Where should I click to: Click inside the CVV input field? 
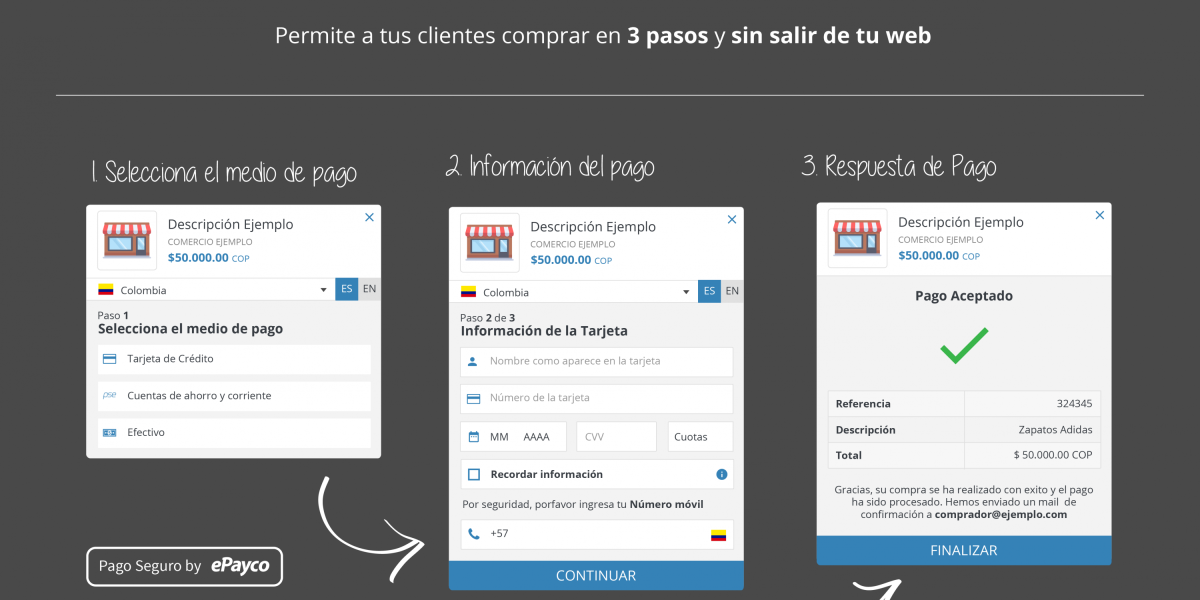tap(615, 436)
